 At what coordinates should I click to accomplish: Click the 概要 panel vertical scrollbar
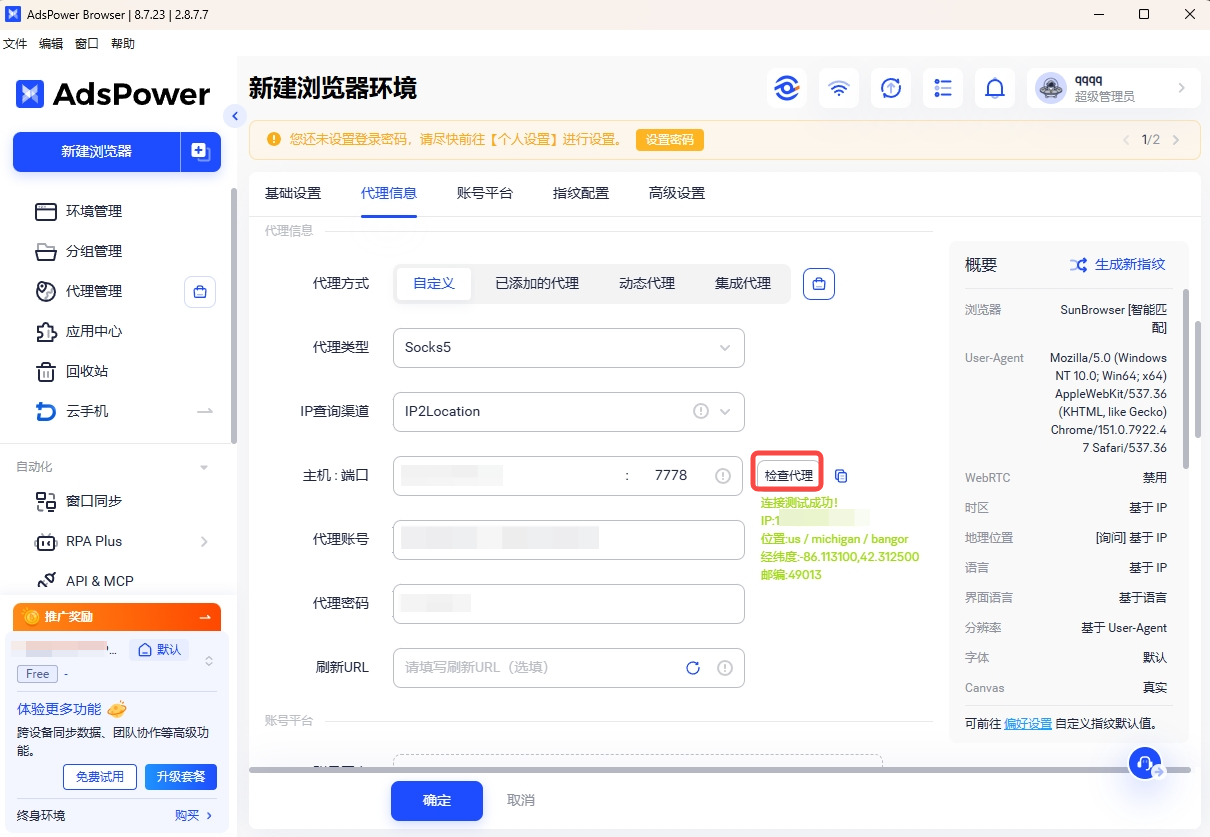1185,379
